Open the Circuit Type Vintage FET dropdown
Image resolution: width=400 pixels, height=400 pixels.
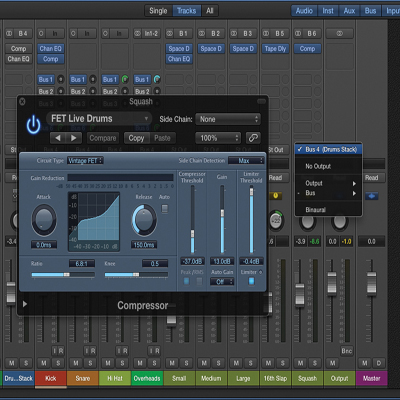(85, 161)
